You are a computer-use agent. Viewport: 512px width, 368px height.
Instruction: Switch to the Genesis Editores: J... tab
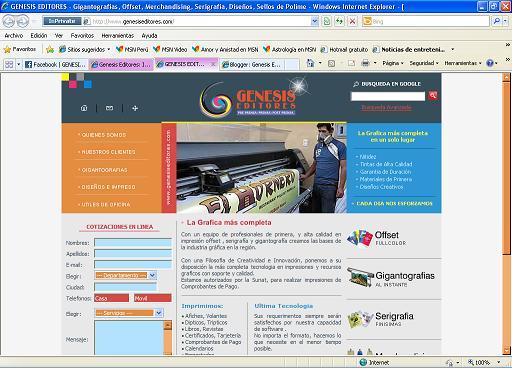pos(121,64)
